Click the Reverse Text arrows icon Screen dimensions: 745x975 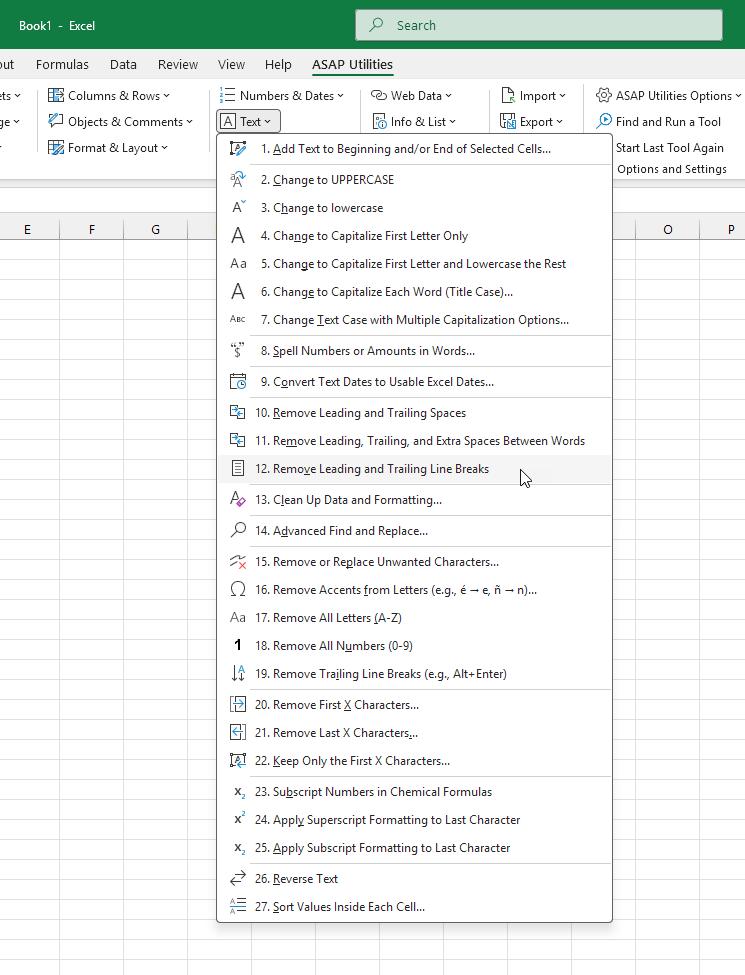(238, 879)
